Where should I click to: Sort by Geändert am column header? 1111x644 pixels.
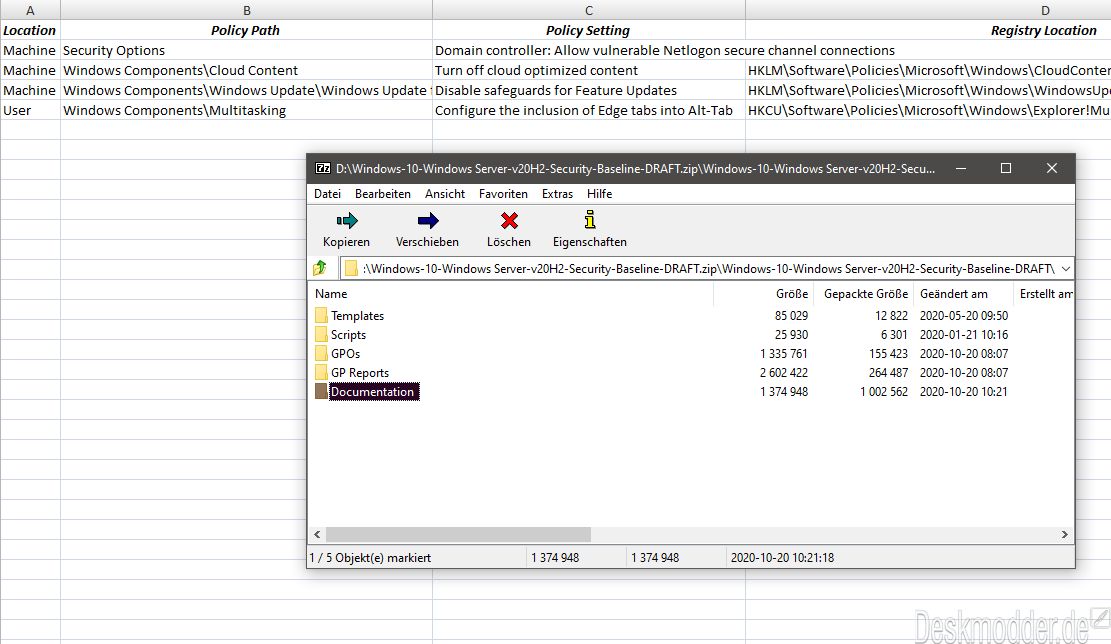point(953,294)
